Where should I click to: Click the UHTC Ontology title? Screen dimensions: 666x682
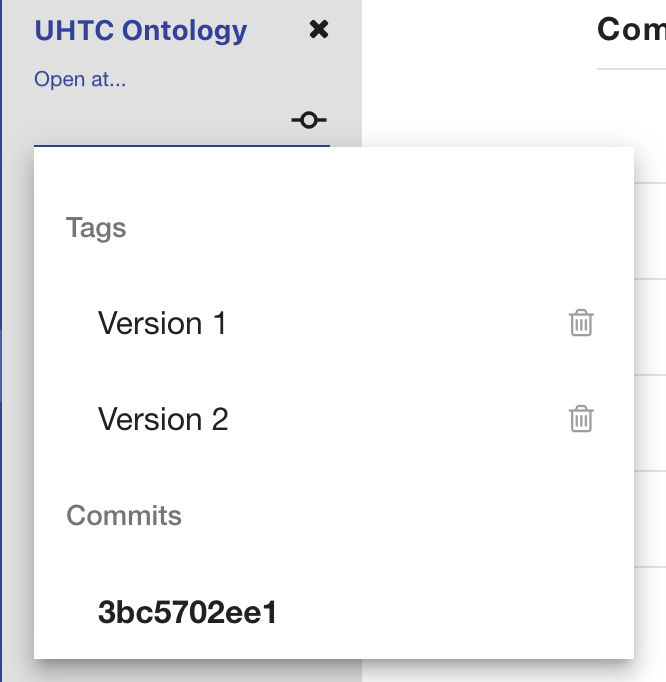141,30
